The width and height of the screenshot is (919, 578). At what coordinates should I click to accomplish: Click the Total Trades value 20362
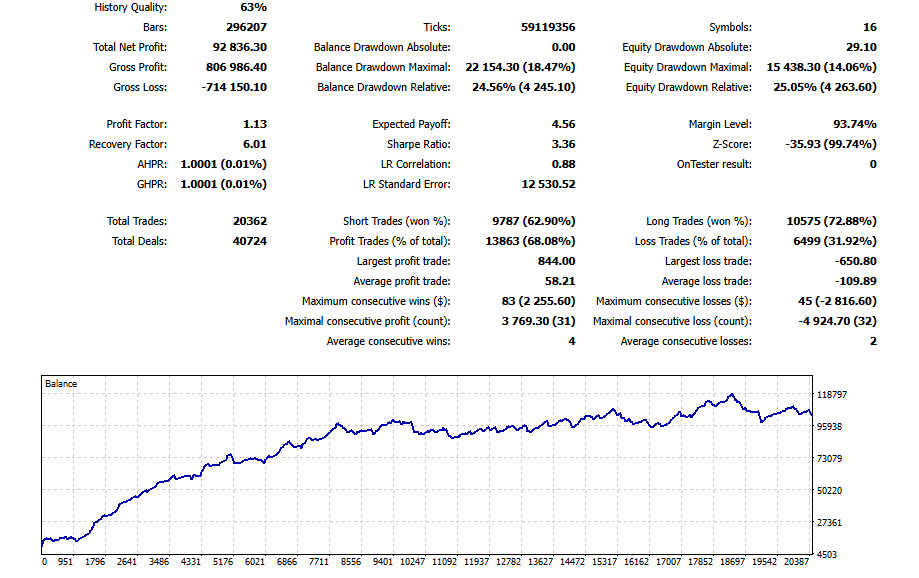(250, 221)
